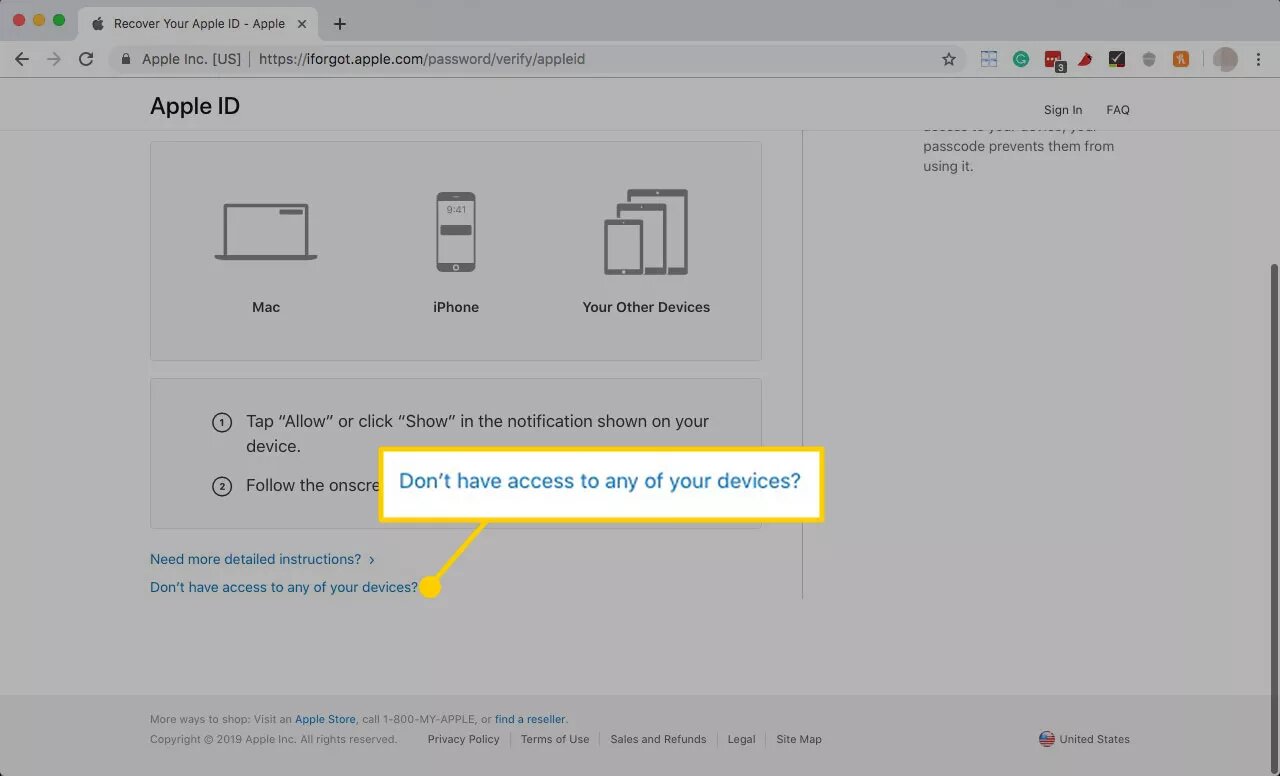Click Sign In at the top right
This screenshot has height=776, width=1280.
click(x=1062, y=110)
